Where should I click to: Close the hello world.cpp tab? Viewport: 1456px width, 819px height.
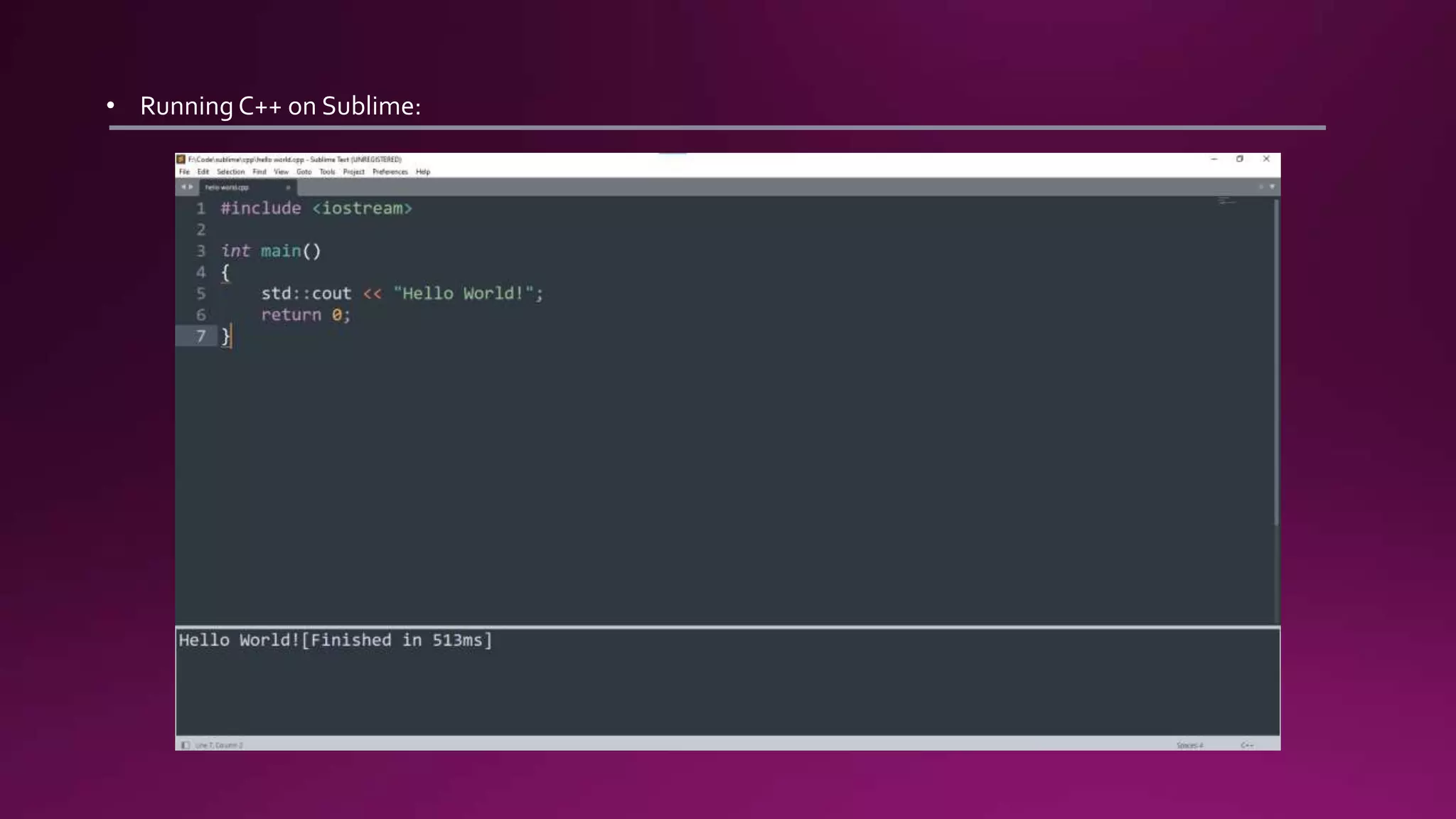pos(288,187)
